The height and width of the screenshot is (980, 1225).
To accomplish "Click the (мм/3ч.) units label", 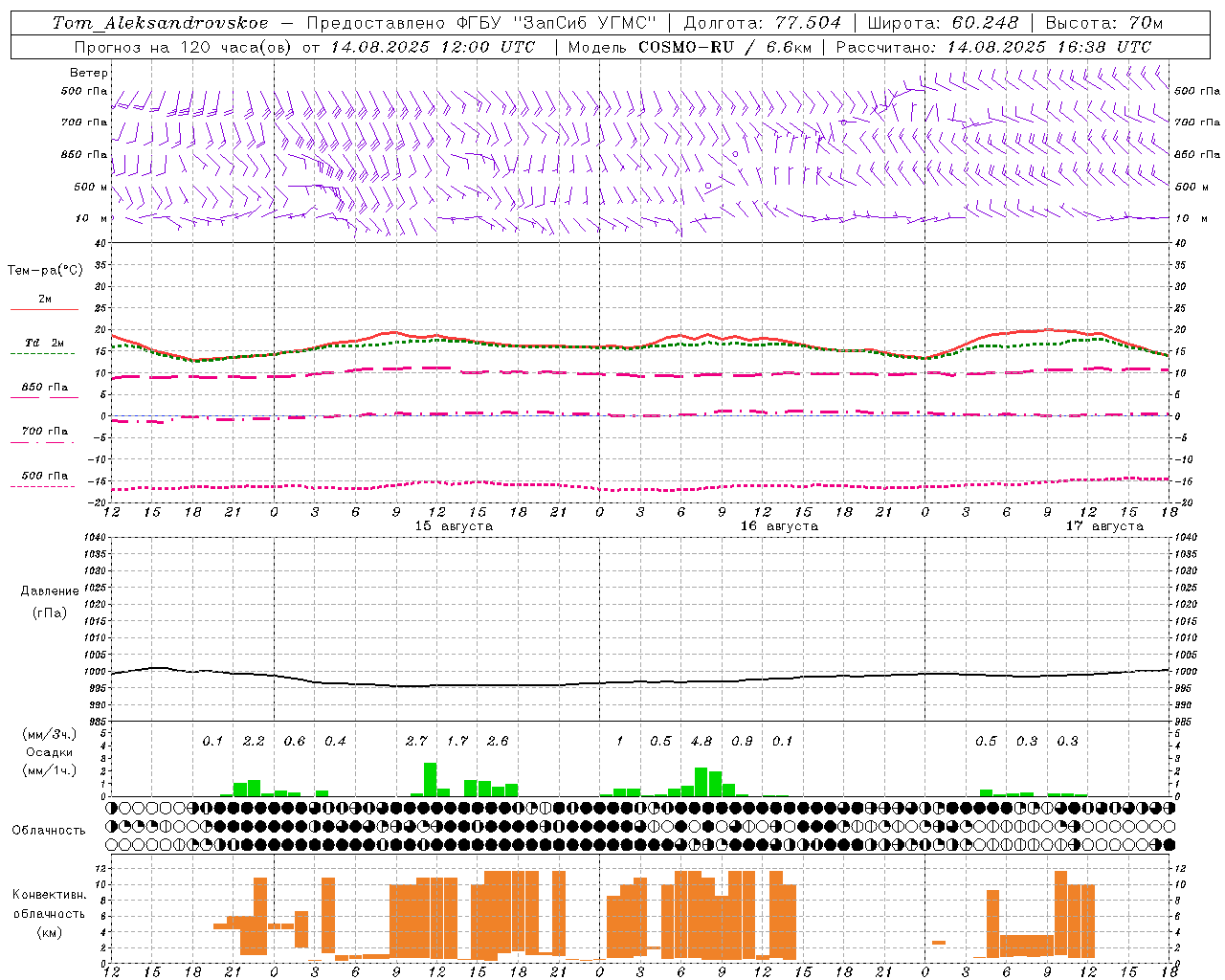I will click(x=49, y=735).
